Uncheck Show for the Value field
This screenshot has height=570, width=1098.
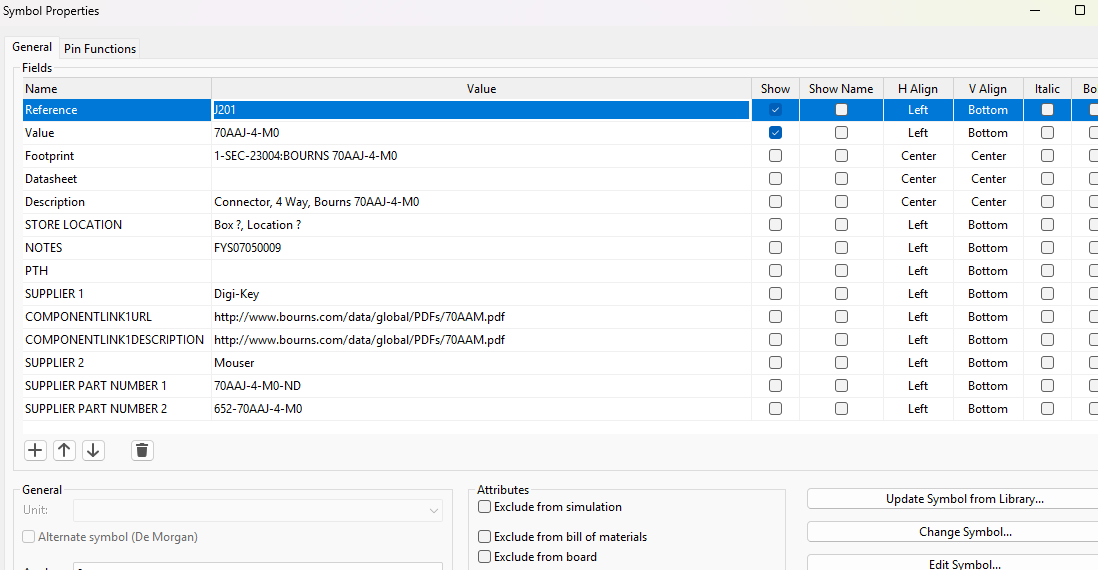click(775, 133)
